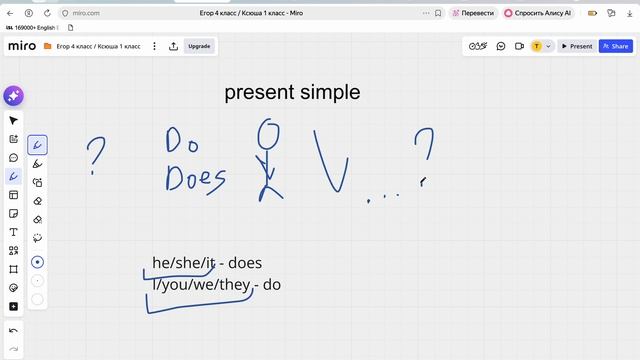Image resolution: width=640 pixels, height=360 pixels.
Task: Open the stickers and emoji tool
Action: [13, 288]
